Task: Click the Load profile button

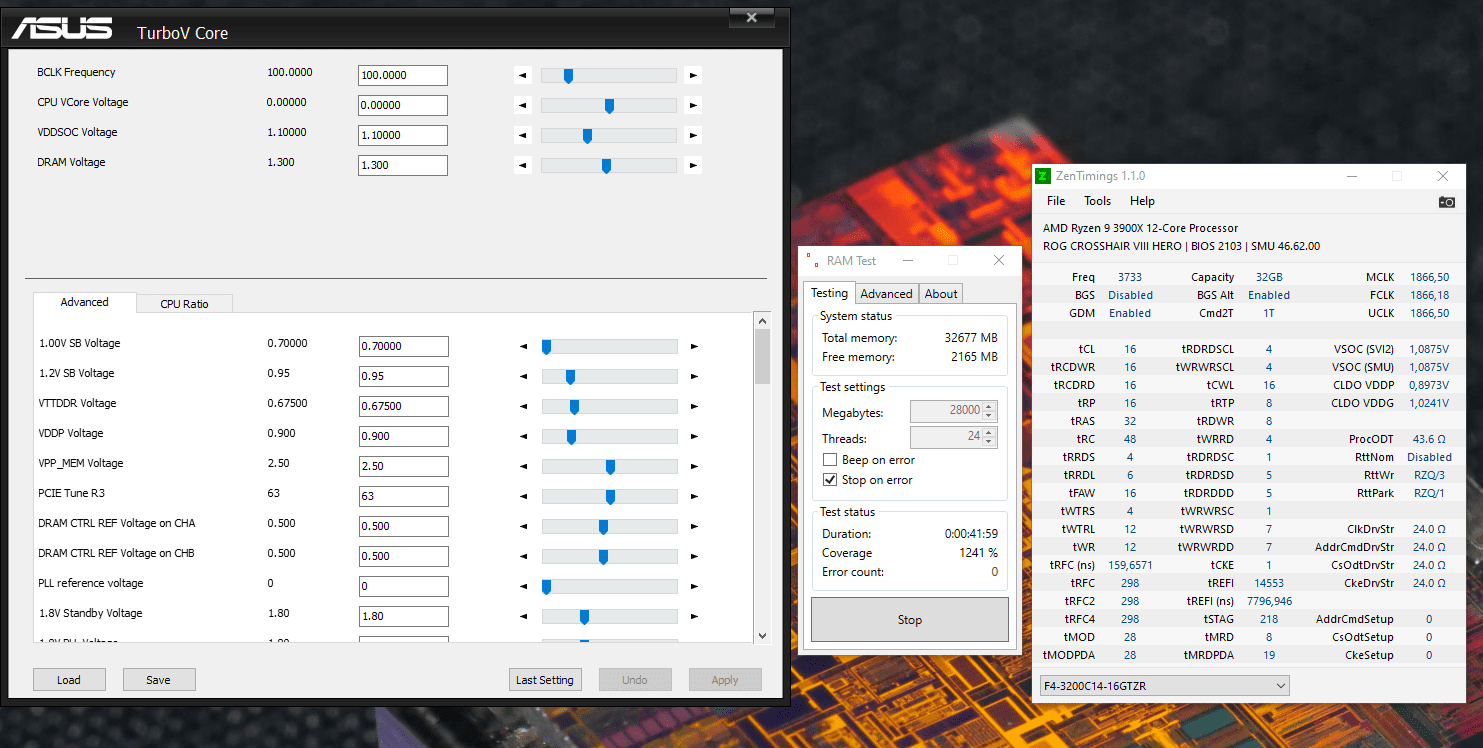Action: coord(69,680)
